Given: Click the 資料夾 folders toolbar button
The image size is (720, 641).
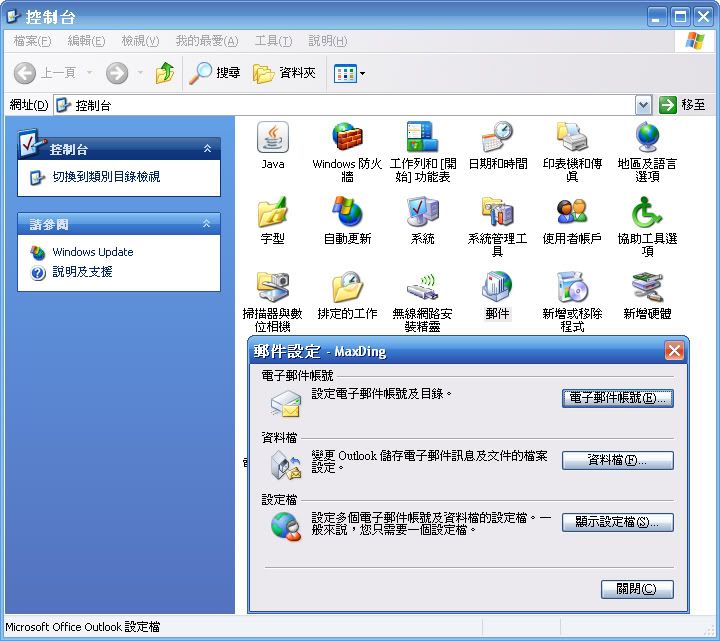Looking at the screenshot, I should pos(284,73).
